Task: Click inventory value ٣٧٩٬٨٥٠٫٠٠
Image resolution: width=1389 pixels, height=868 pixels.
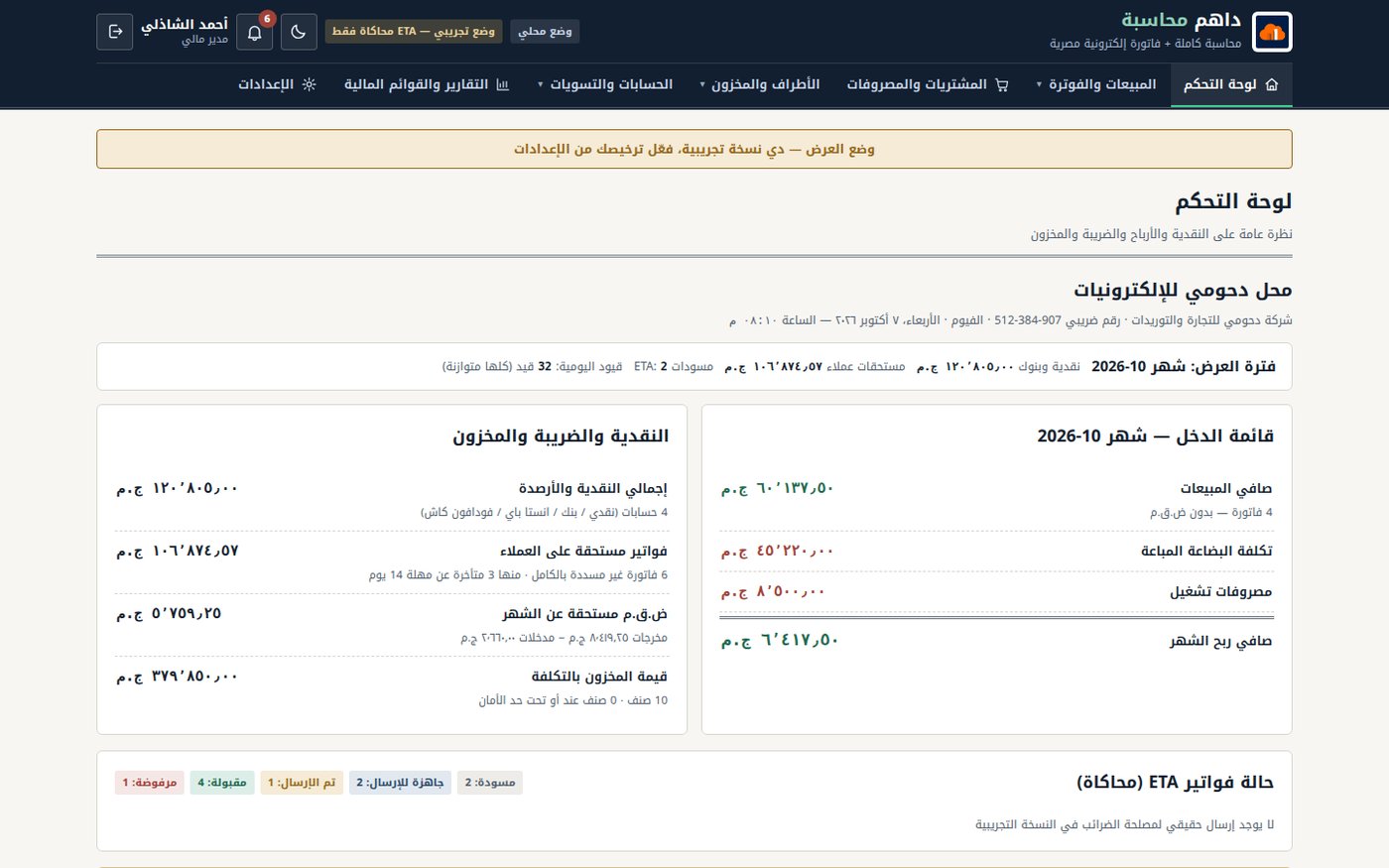Action: 178,677
